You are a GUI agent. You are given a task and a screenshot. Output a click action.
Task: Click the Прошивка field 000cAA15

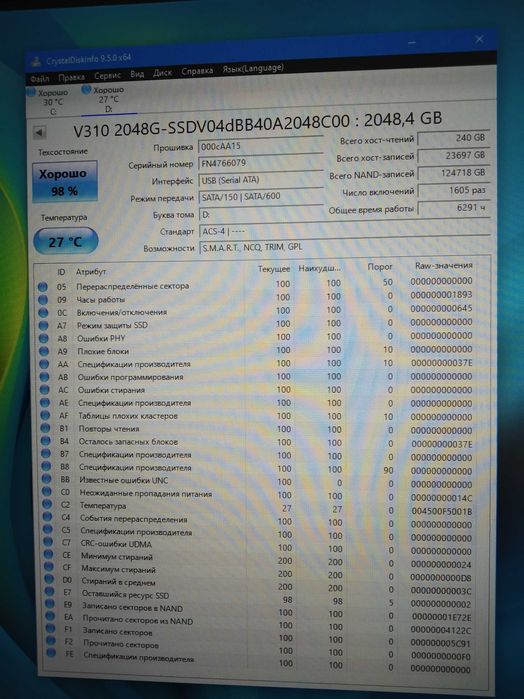[x=260, y=146]
